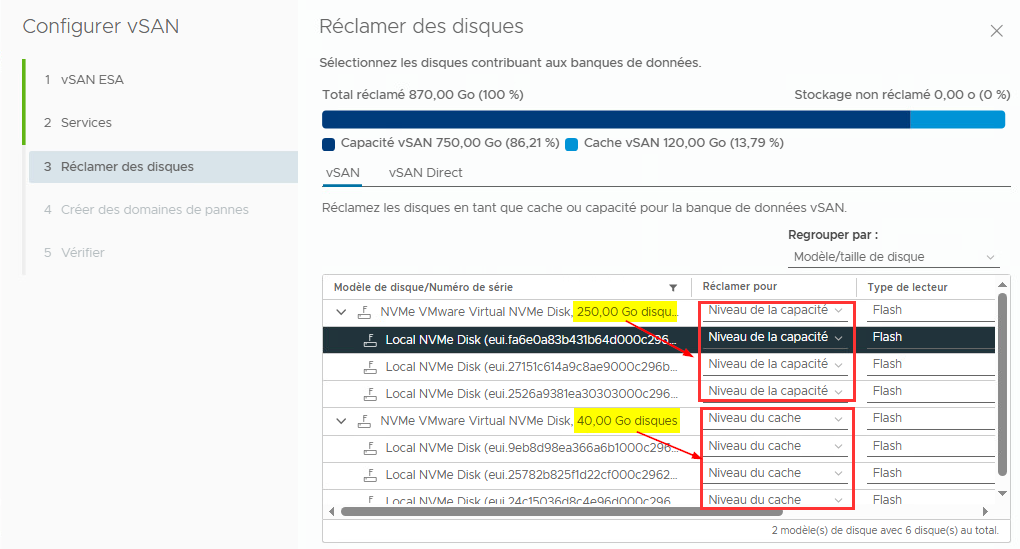The width and height of the screenshot is (1020, 549).
Task: Click the filter icon in the disk model column
Action: (673, 287)
